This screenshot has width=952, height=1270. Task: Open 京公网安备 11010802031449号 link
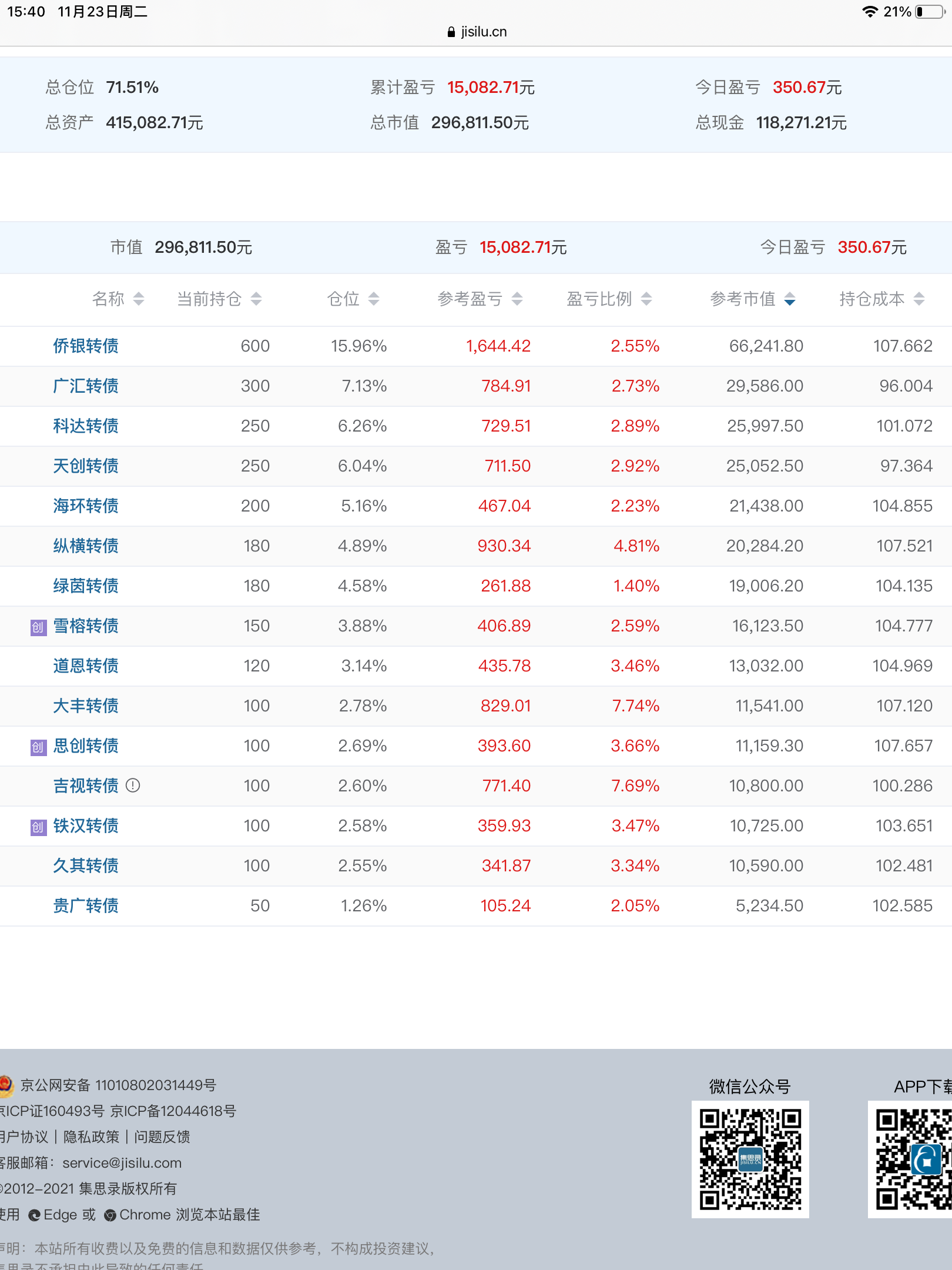click(118, 1085)
